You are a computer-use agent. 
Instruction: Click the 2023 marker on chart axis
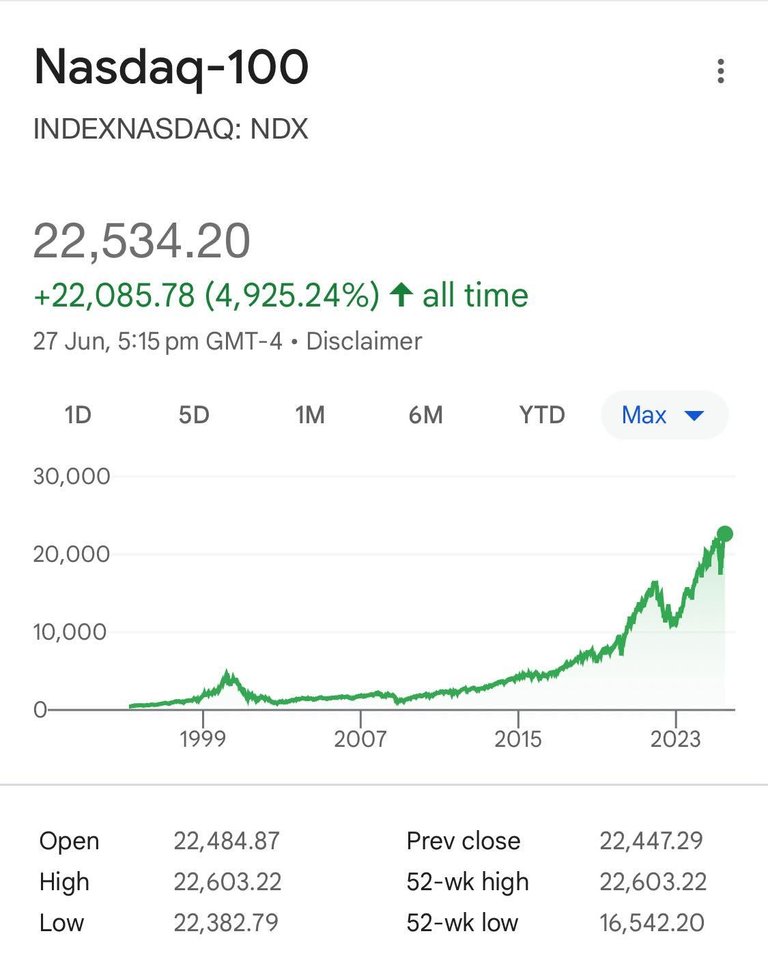(x=676, y=738)
